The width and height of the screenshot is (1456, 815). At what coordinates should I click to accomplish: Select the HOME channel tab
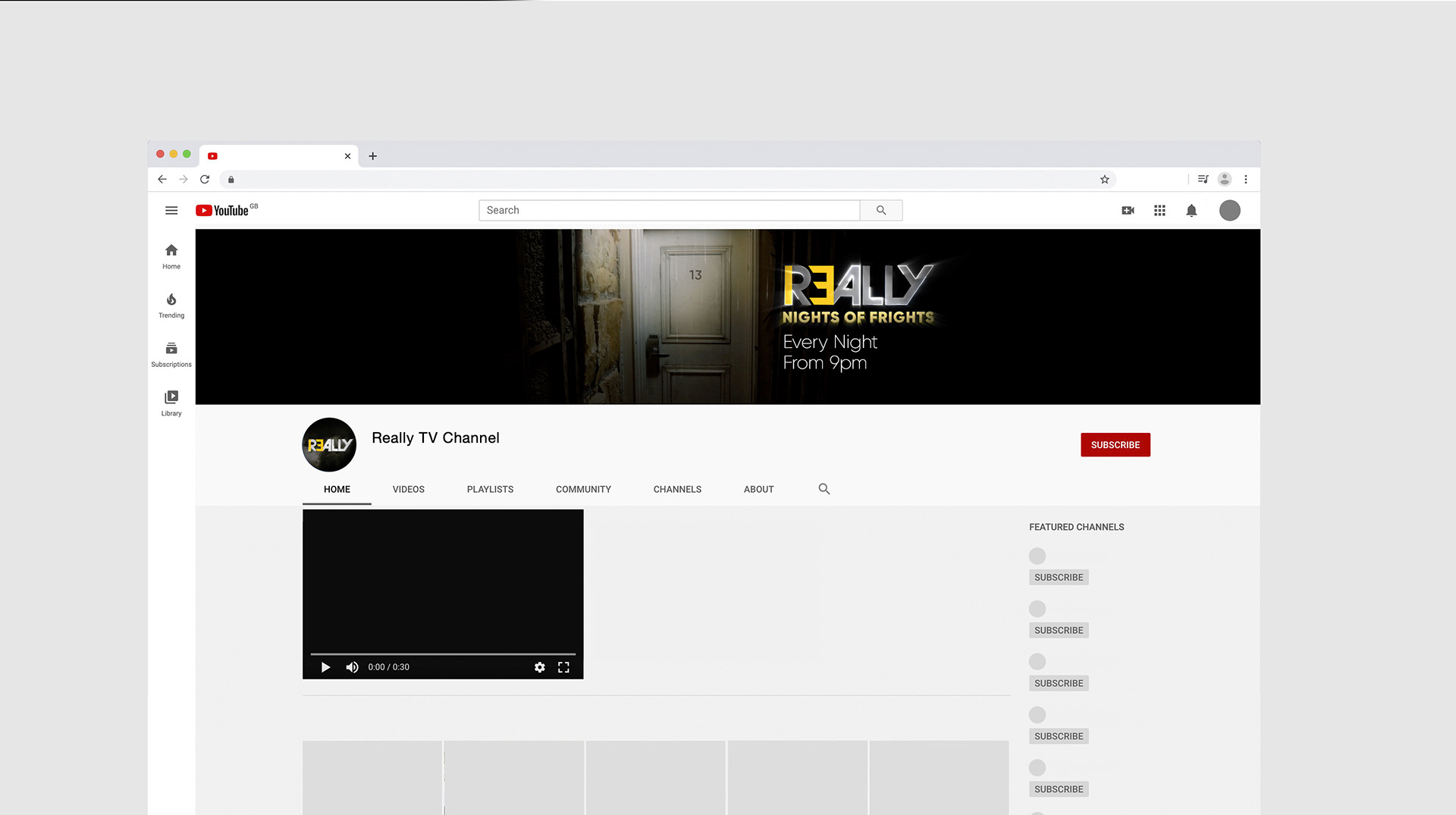[337, 489]
